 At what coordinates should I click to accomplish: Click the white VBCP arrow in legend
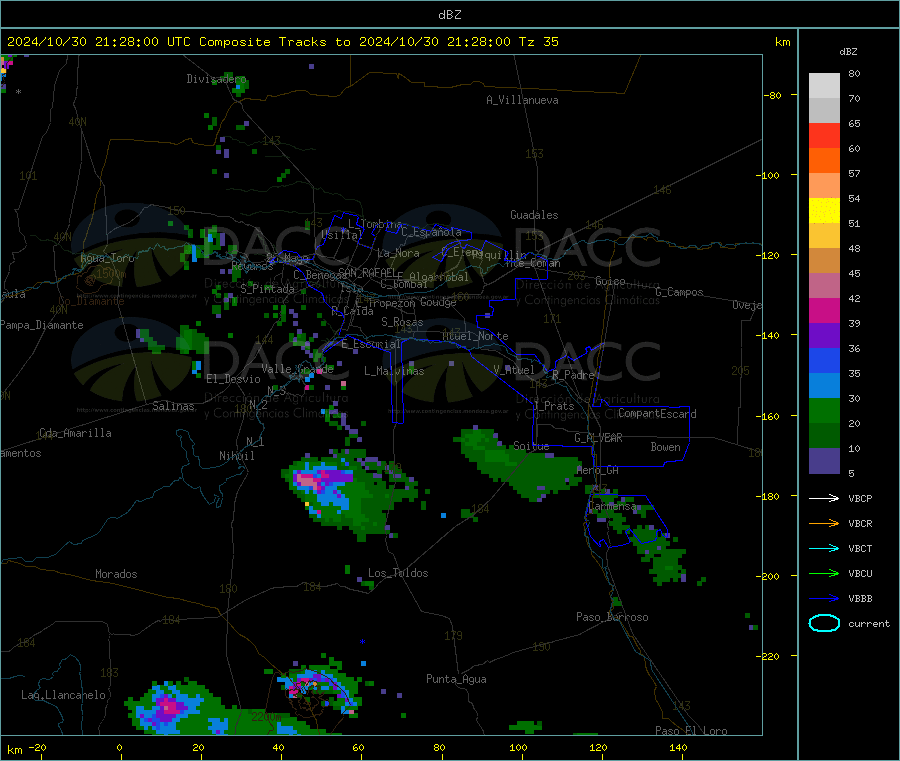tap(824, 498)
